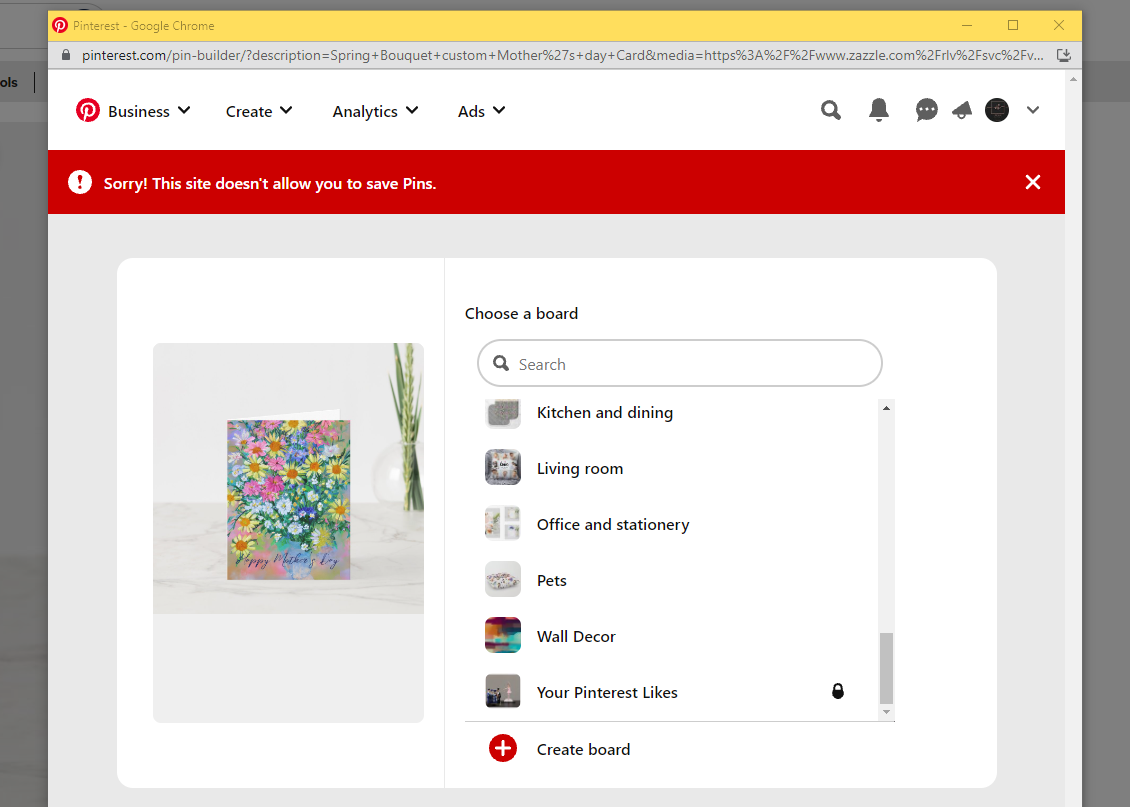Click the Mother's Day card pin image
The height and width of the screenshot is (807, 1130).
tap(288, 478)
